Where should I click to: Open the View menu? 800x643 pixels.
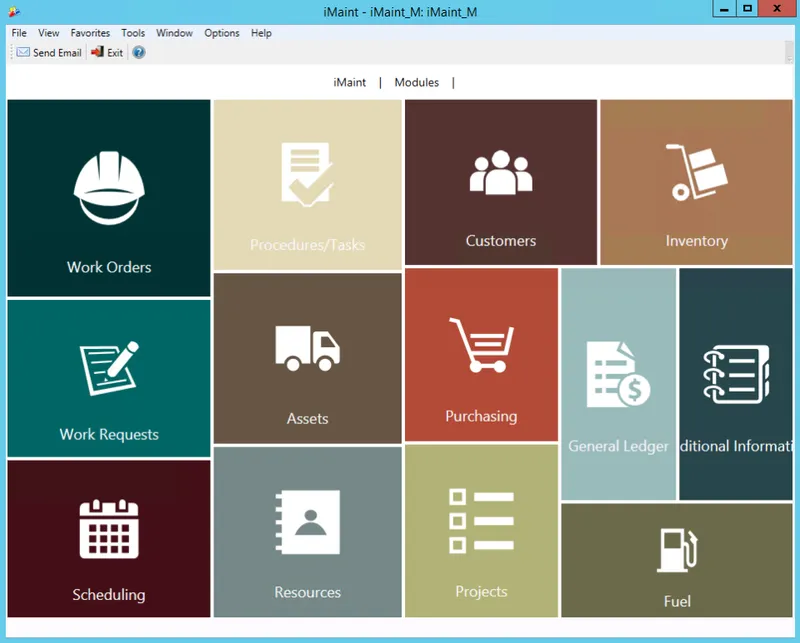coord(48,33)
